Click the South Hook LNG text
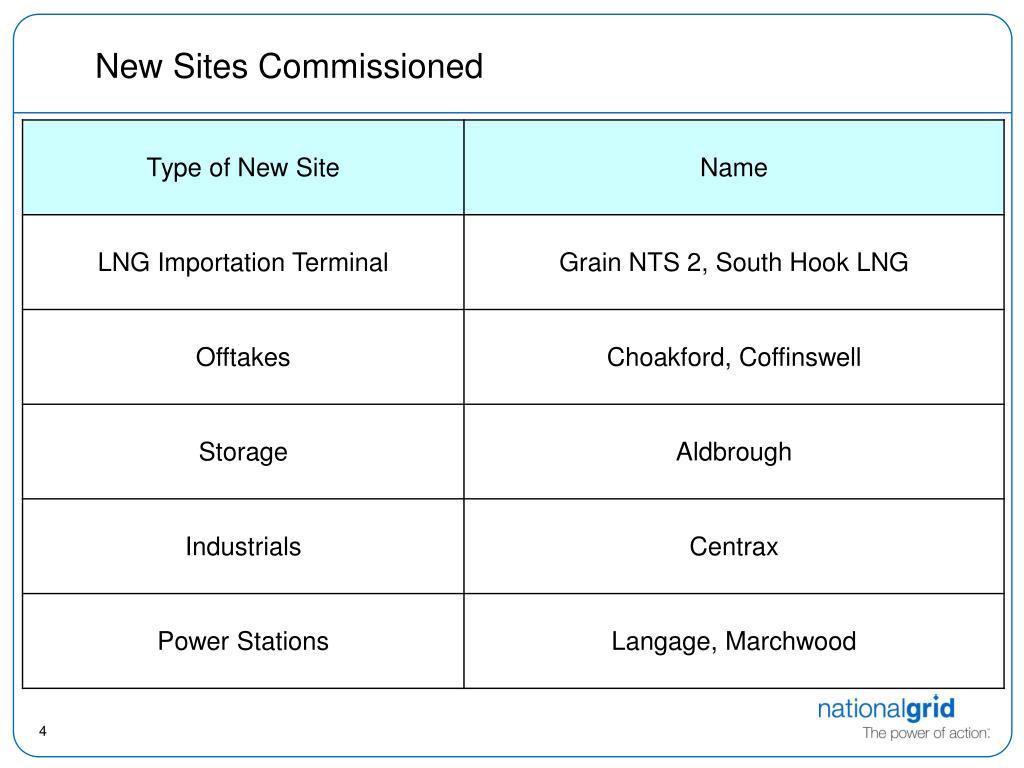Image resolution: width=1024 pixels, height=768 pixels. (812, 263)
